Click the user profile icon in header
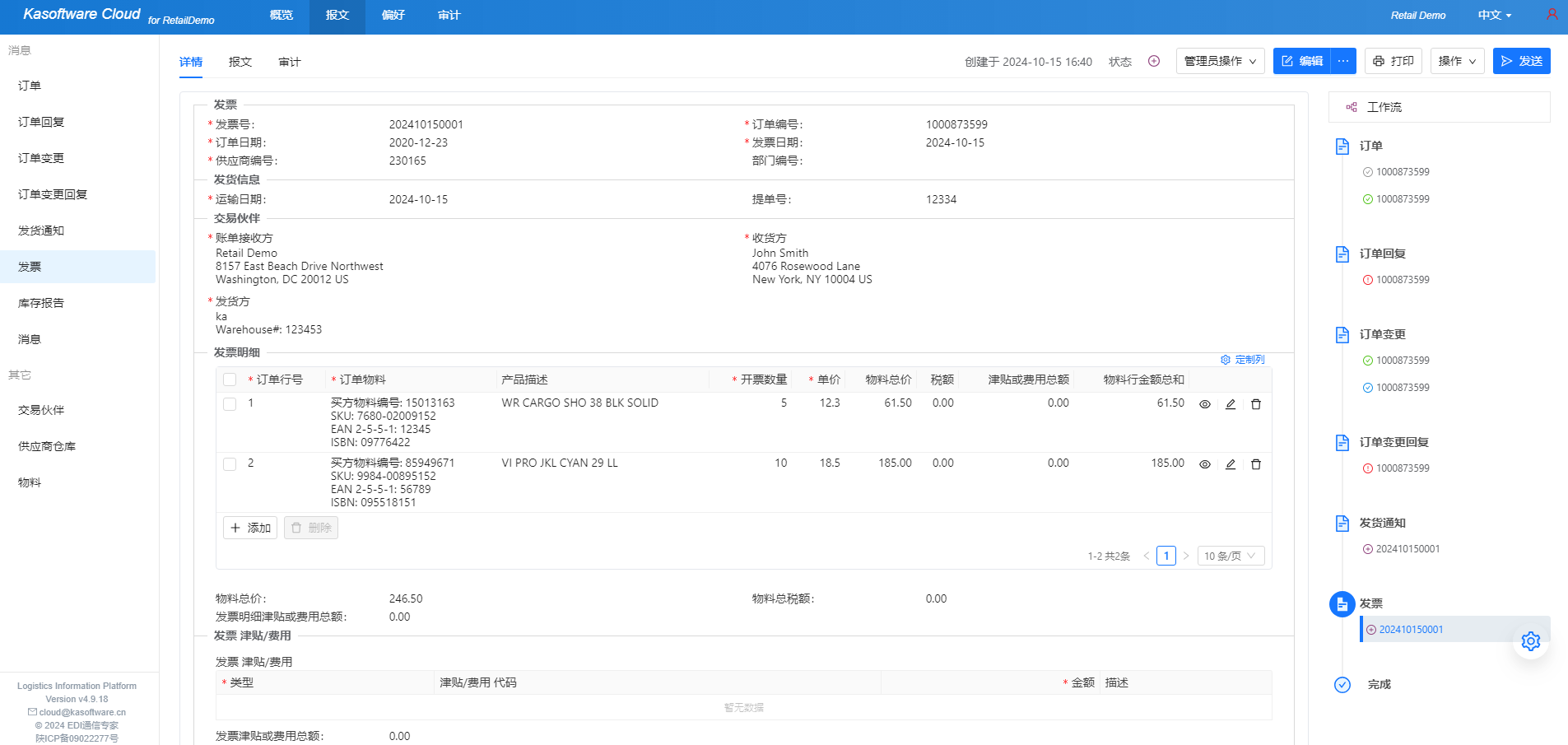This screenshot has width=1568, height=745. (x=1551, y=15)
